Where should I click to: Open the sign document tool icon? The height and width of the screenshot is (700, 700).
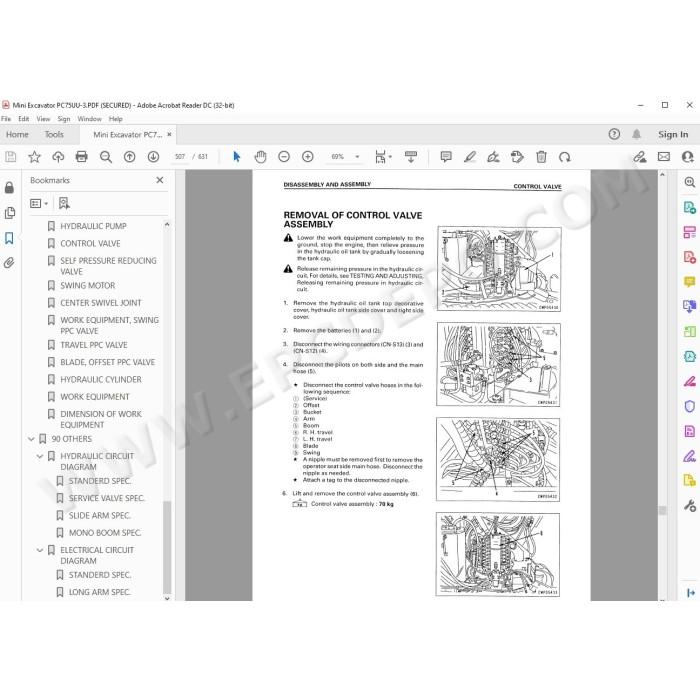[x=493, y=157]
